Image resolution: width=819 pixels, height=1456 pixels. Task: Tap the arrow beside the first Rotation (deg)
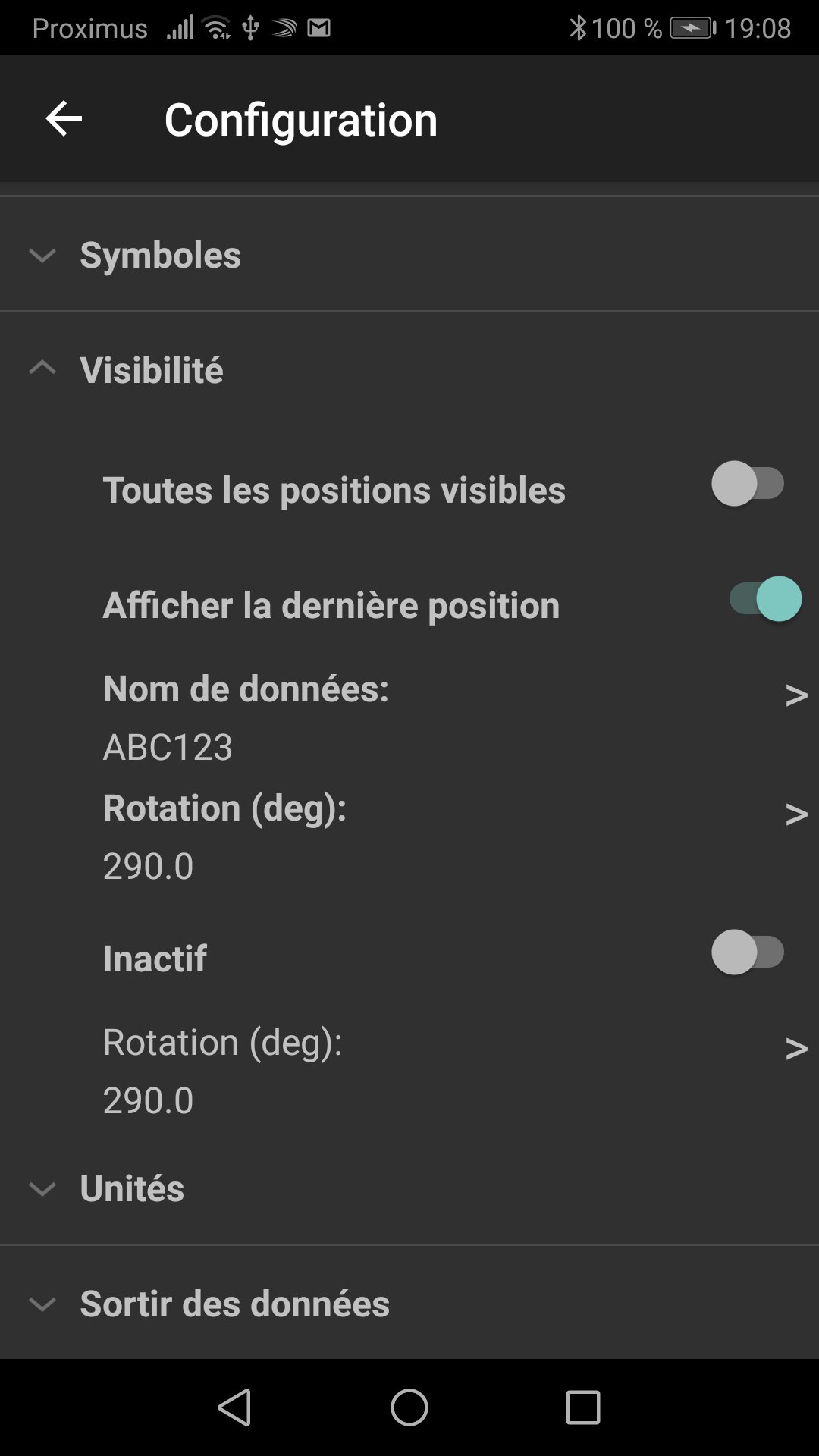click(x=795, y=814)
